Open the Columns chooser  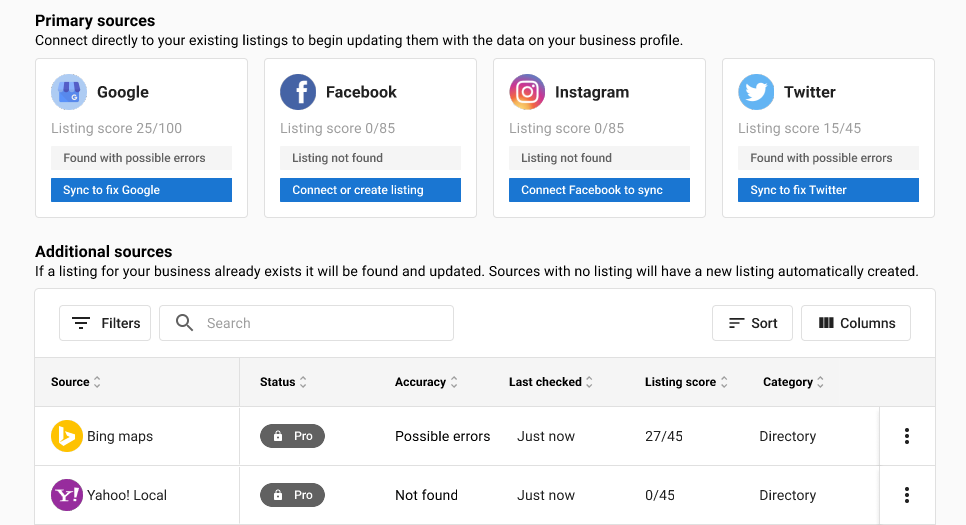856,323
